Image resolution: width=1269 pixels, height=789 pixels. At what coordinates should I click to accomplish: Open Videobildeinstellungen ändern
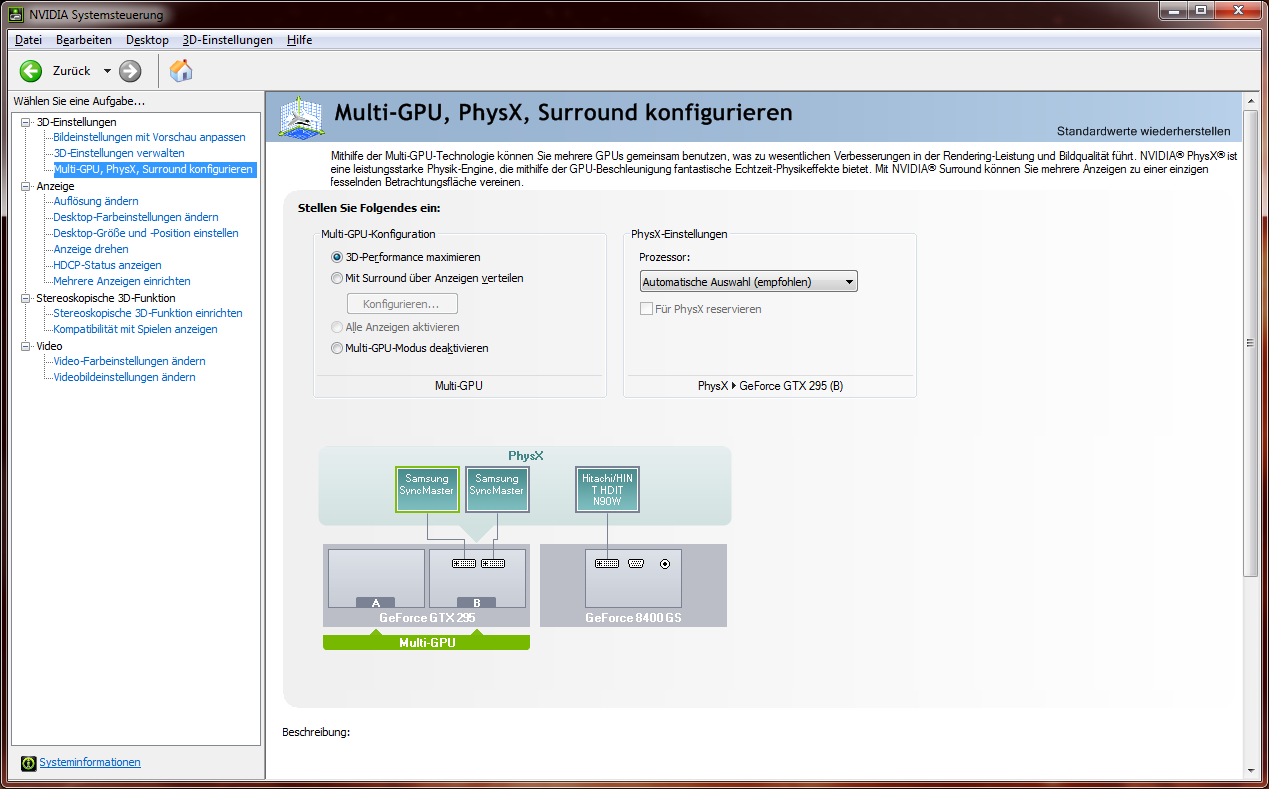point(124,377)
